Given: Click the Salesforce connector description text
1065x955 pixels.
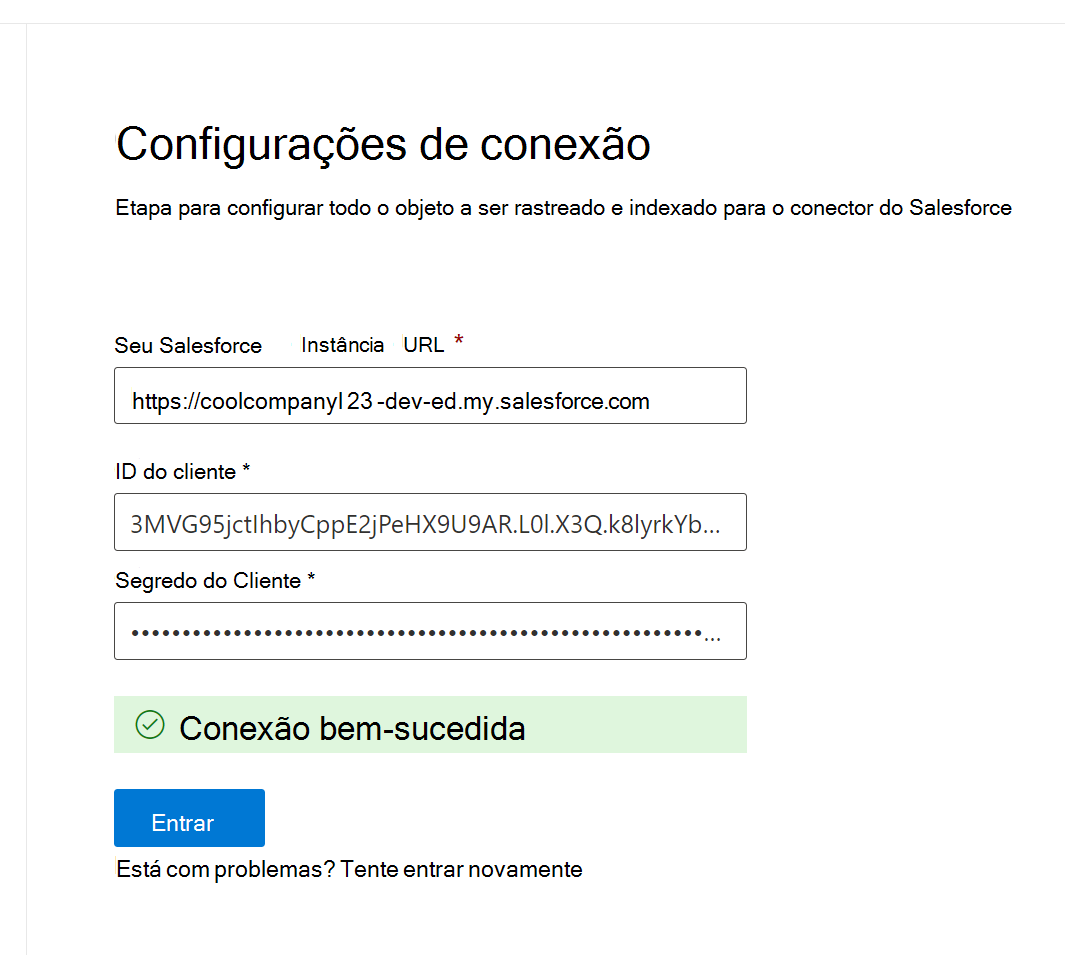Looking at the screenshot, I should click(563, 208).
